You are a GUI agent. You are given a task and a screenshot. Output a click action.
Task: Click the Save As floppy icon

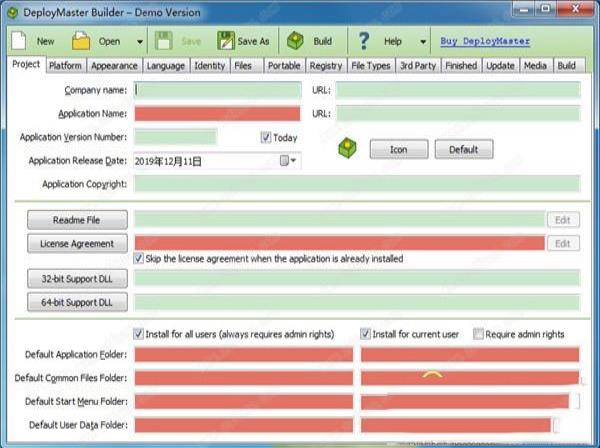pos(226,41)
